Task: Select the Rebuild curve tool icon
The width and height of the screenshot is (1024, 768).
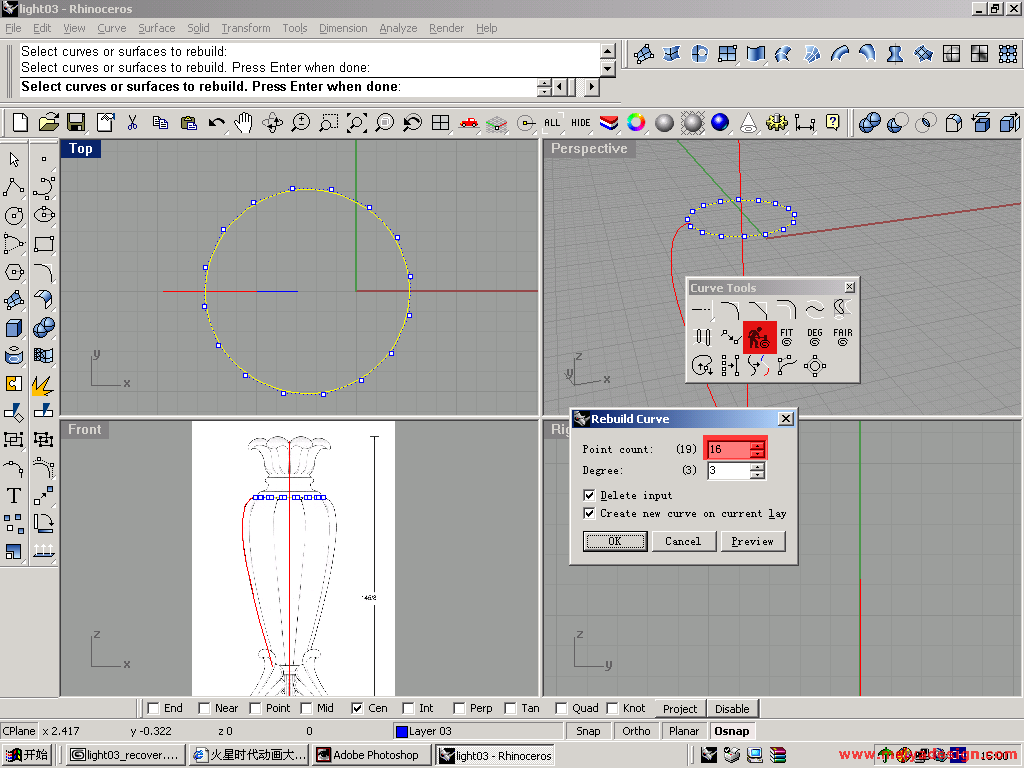Action: pyautogui.click(x=759, y=337)
